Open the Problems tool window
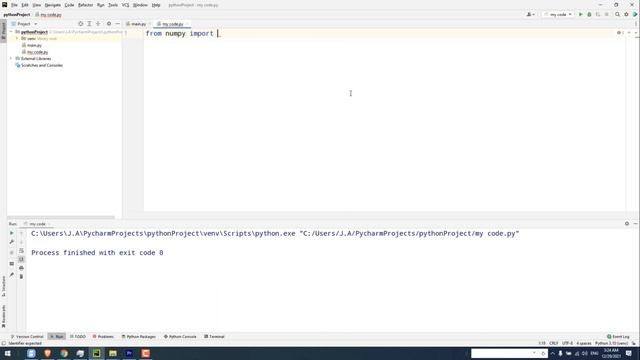 [x=103, y=337]
